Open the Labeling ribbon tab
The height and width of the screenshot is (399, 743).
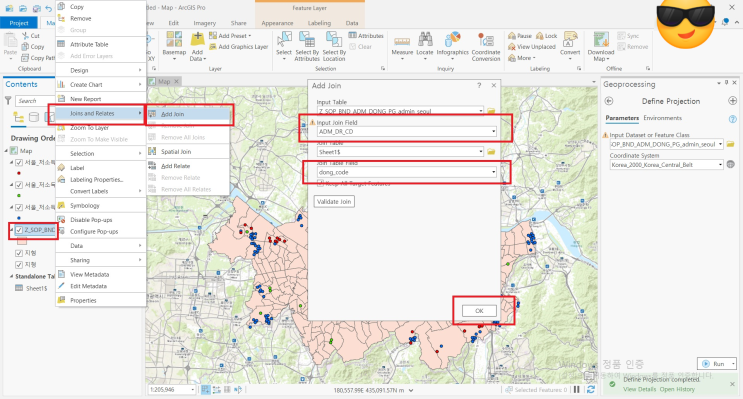[319, 23]
